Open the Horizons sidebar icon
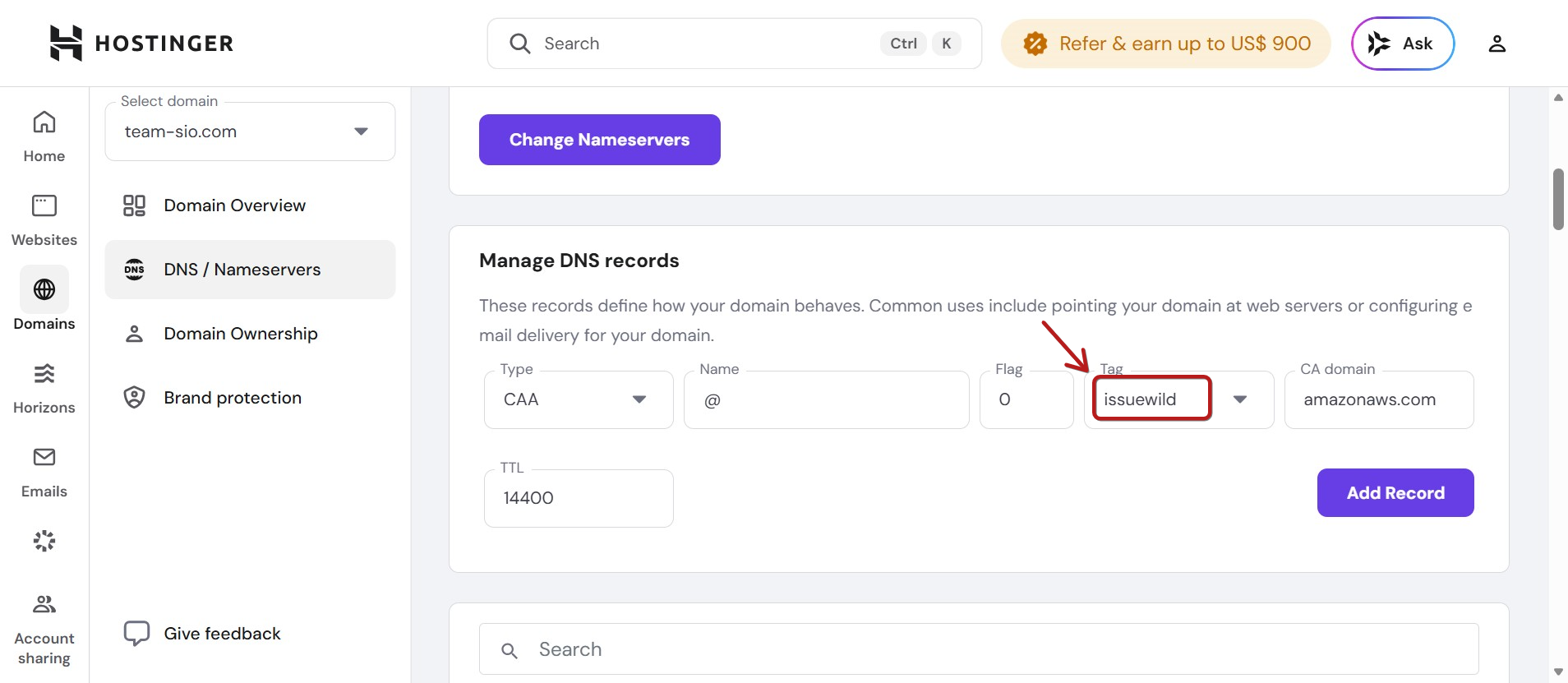This screenshot has width=1568, height=683. [44, 388]
